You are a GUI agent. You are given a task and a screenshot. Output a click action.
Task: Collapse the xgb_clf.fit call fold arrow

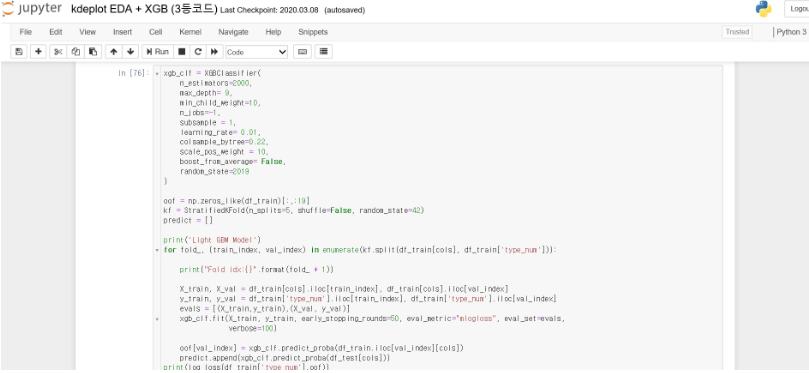(157, 319)
